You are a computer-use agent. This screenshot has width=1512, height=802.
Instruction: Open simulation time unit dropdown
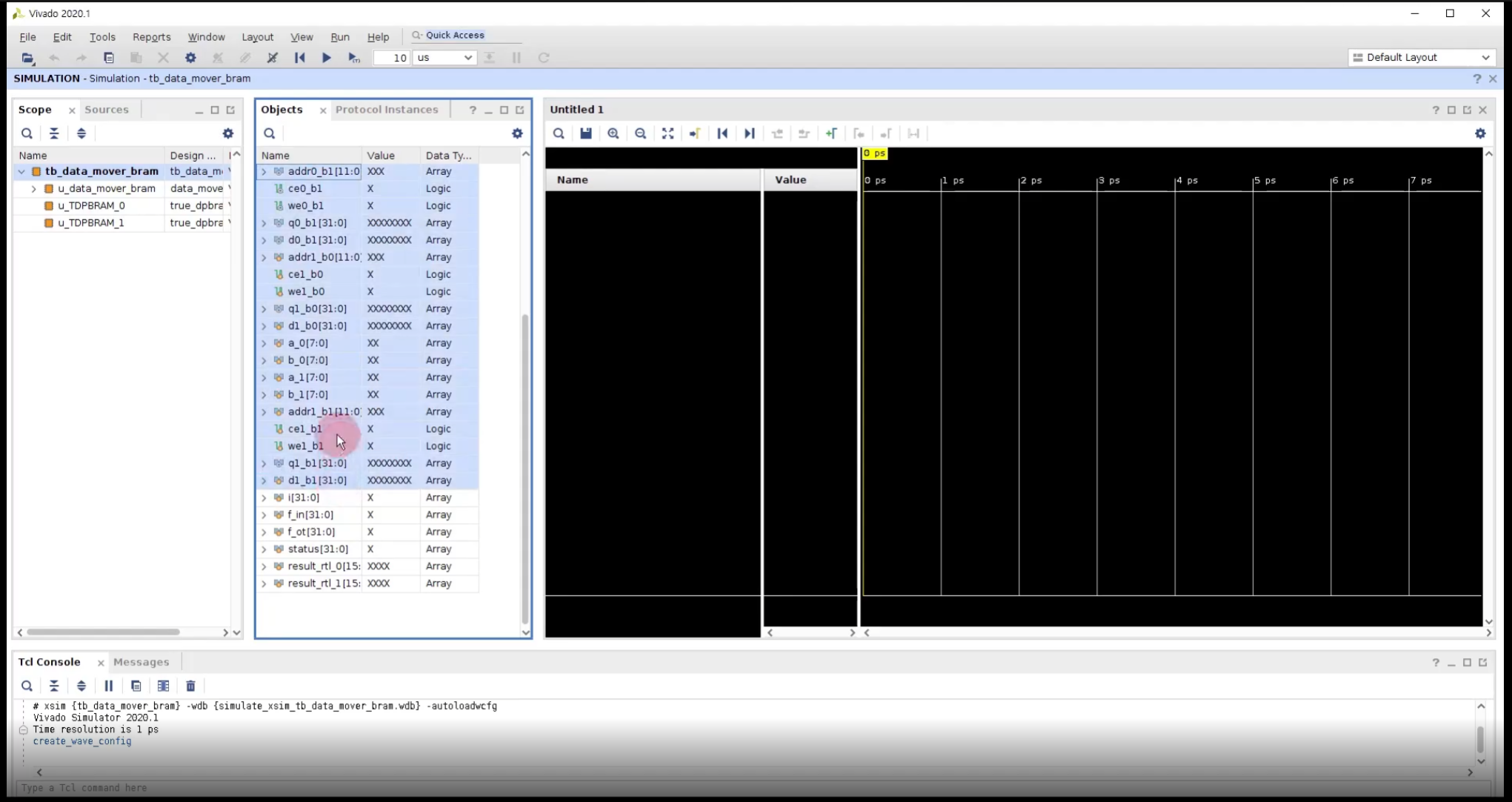coord(444,58)
